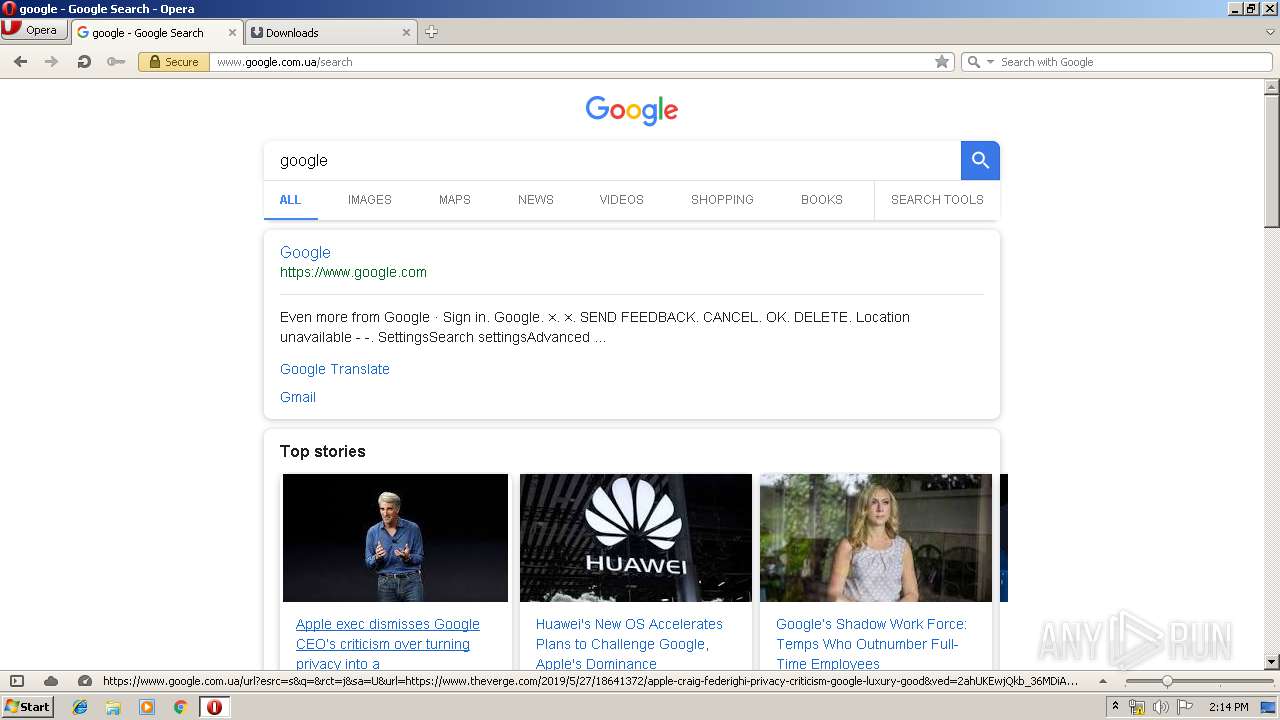Select the SHOPPING results tab
The image size is (1280, 720).
click(x=722, y=200)
